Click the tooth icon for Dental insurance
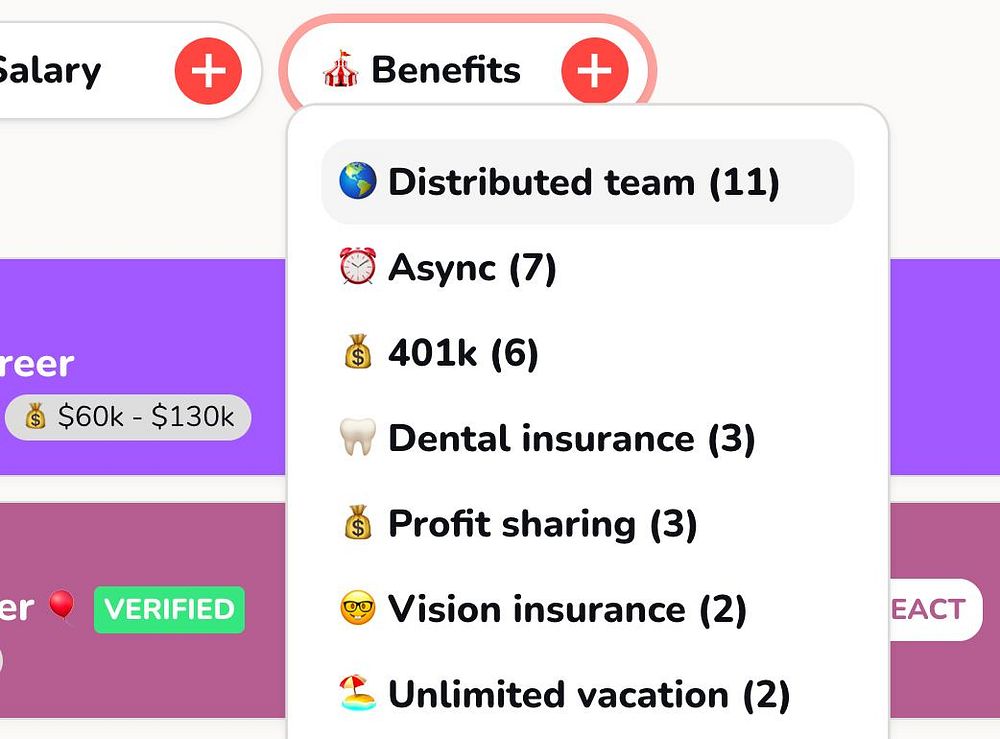Viewport: 1000px width, 739px height. tap(357, 438)
